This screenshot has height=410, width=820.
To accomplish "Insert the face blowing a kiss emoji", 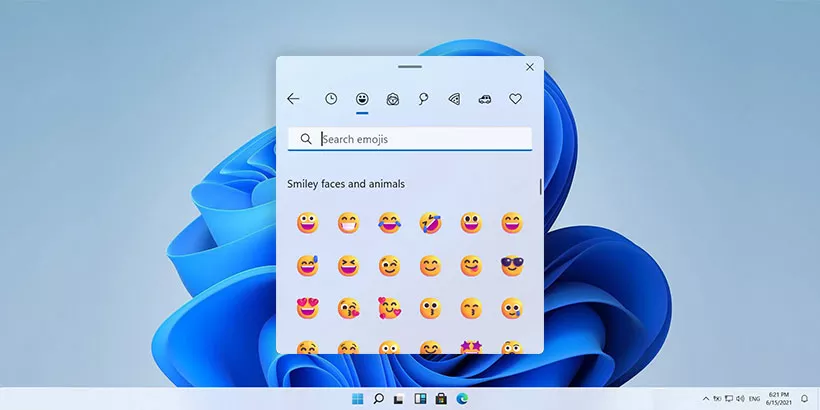I will [x=348, y=309].
